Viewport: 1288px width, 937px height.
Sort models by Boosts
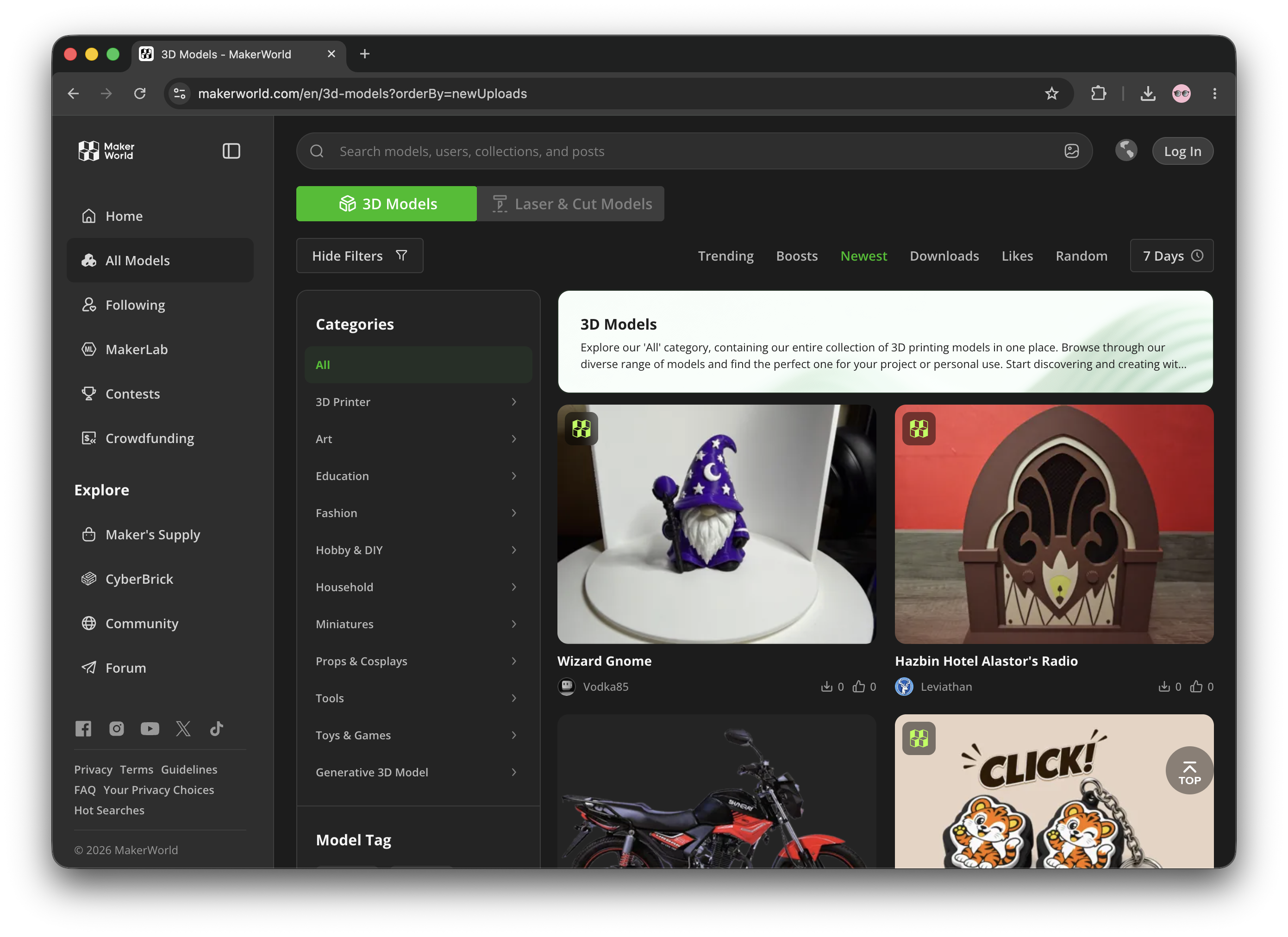[x=797, y=256]
